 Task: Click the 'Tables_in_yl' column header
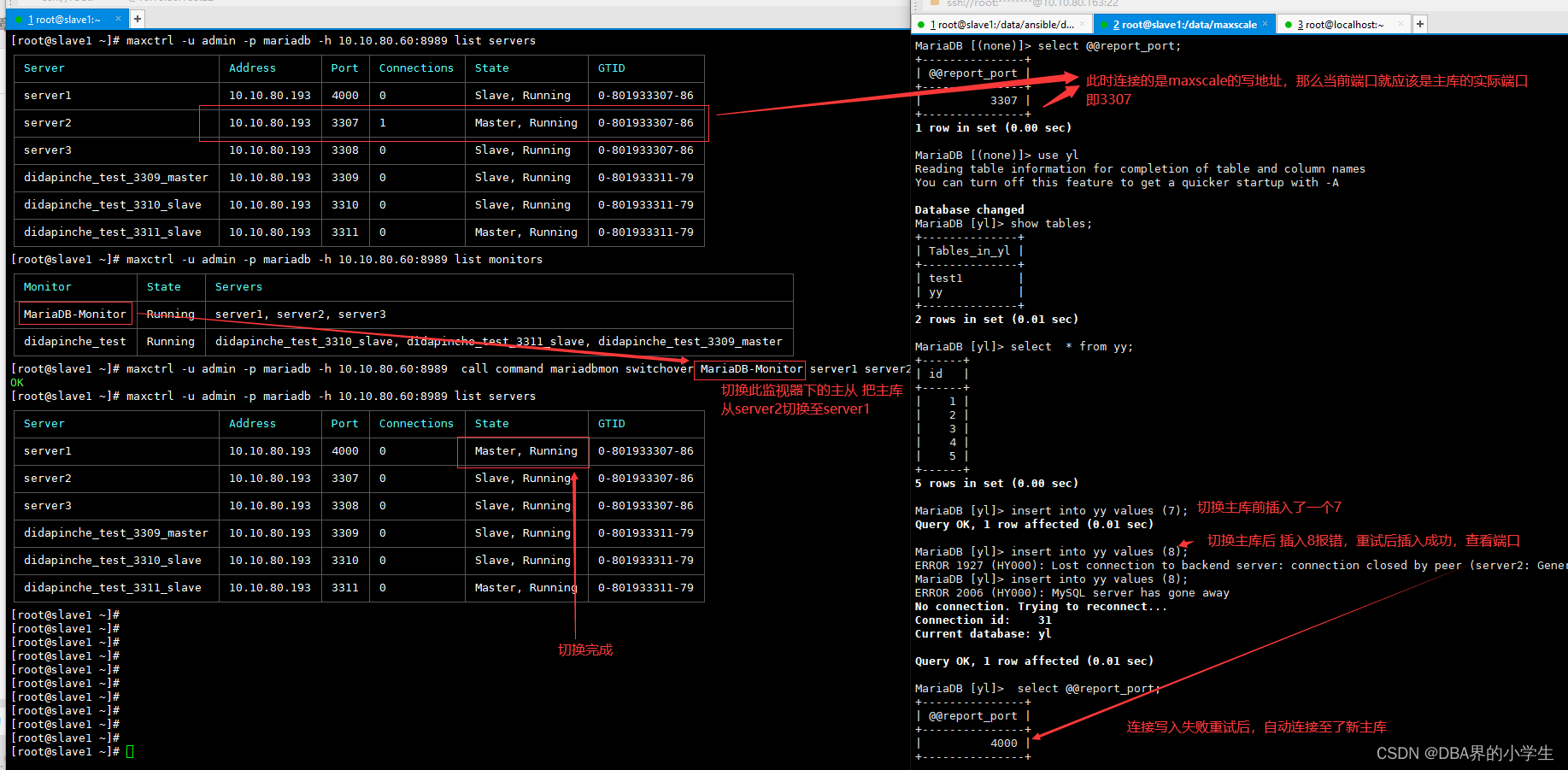969,251
